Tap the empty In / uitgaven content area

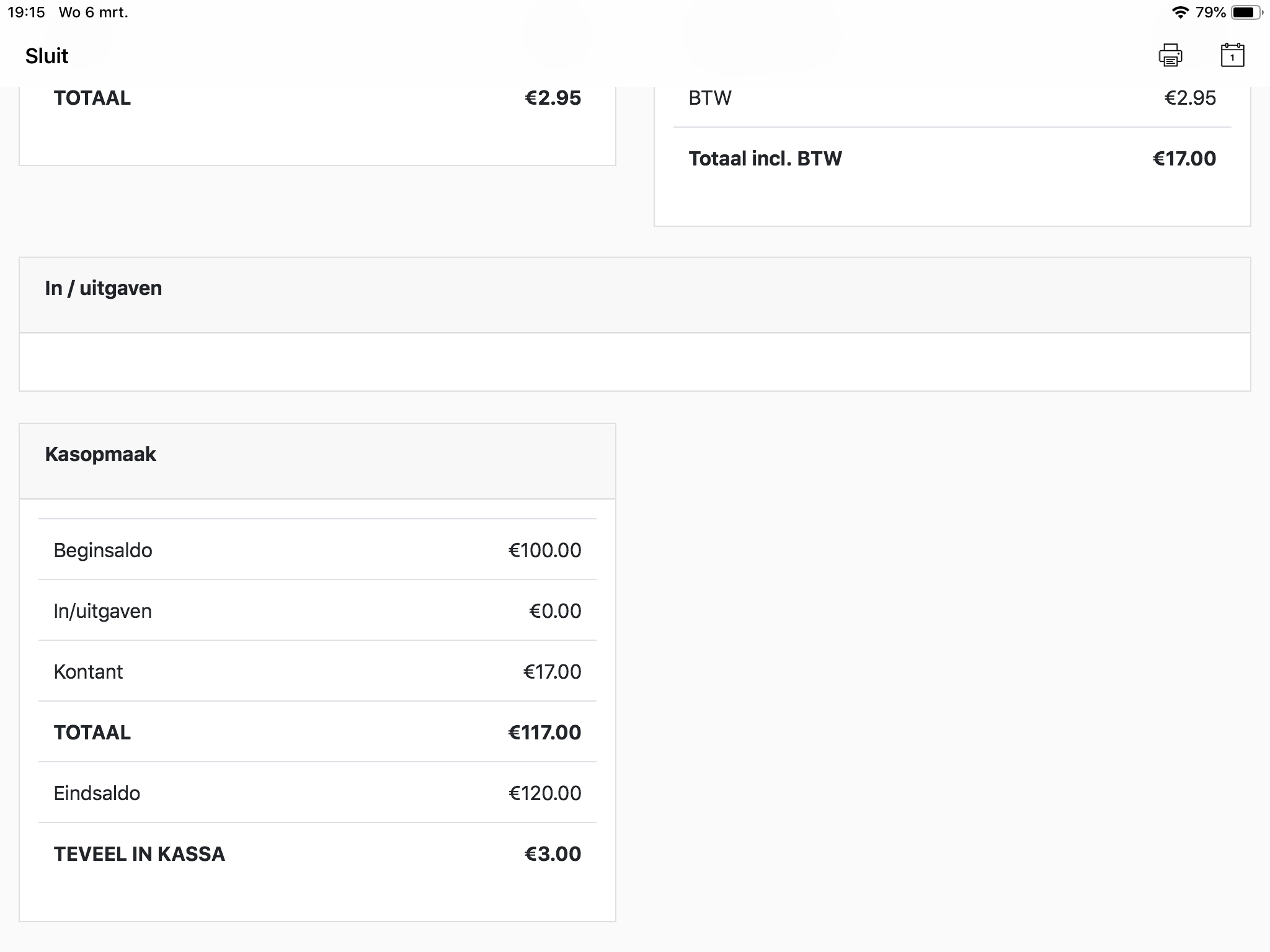(x=634, y=362)
